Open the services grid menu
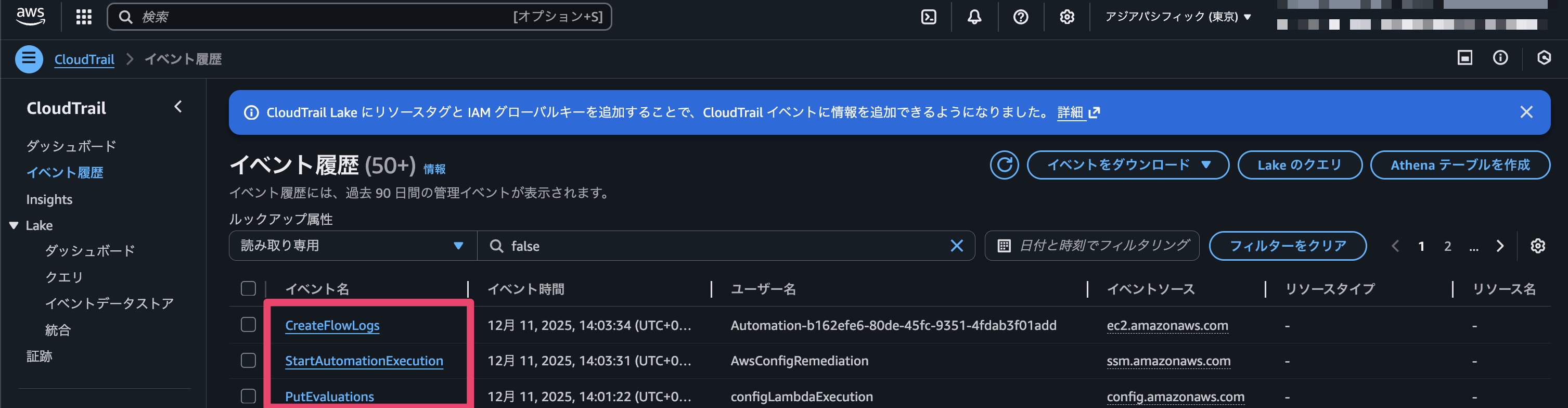 click(x=84, y=17)
